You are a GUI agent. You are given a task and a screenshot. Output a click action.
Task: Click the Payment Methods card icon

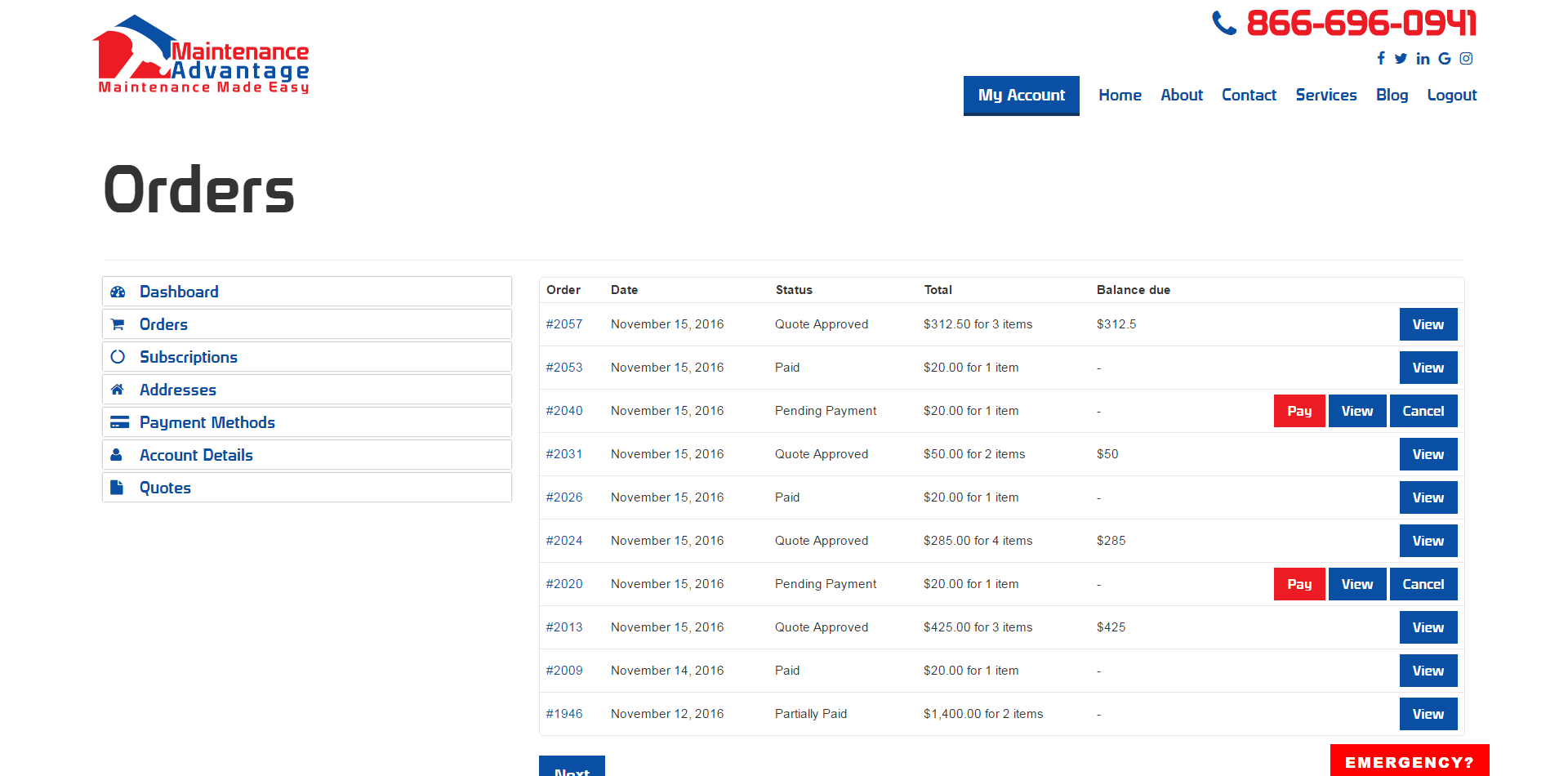tap(119, 422)
